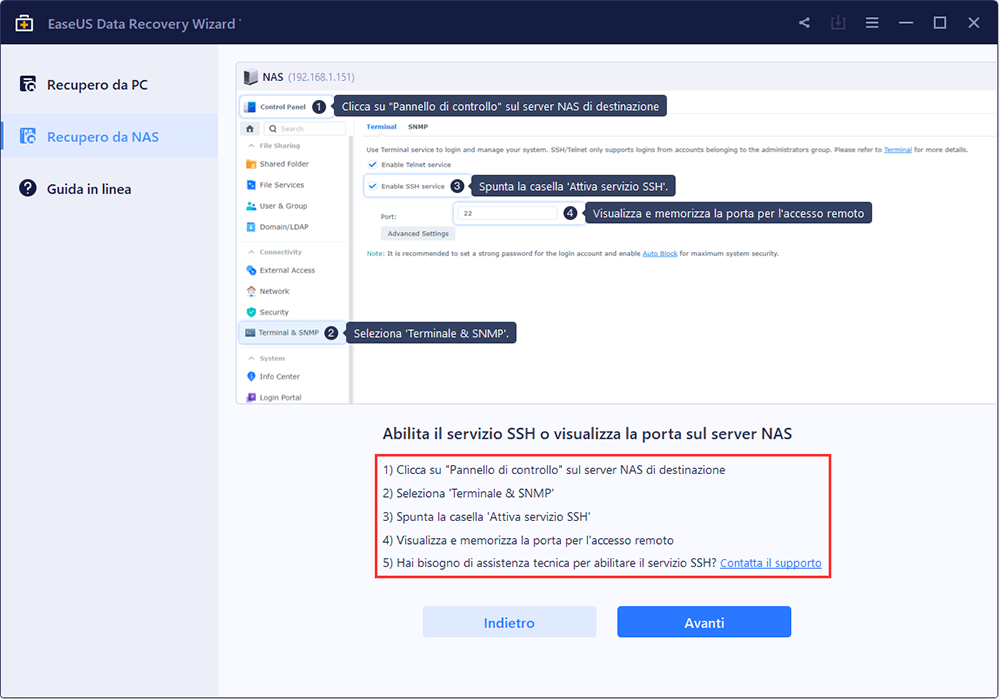
Task: Click the NAS IP address 192.168.1.151
Action: pyautogui.click(x=321, y=77)
